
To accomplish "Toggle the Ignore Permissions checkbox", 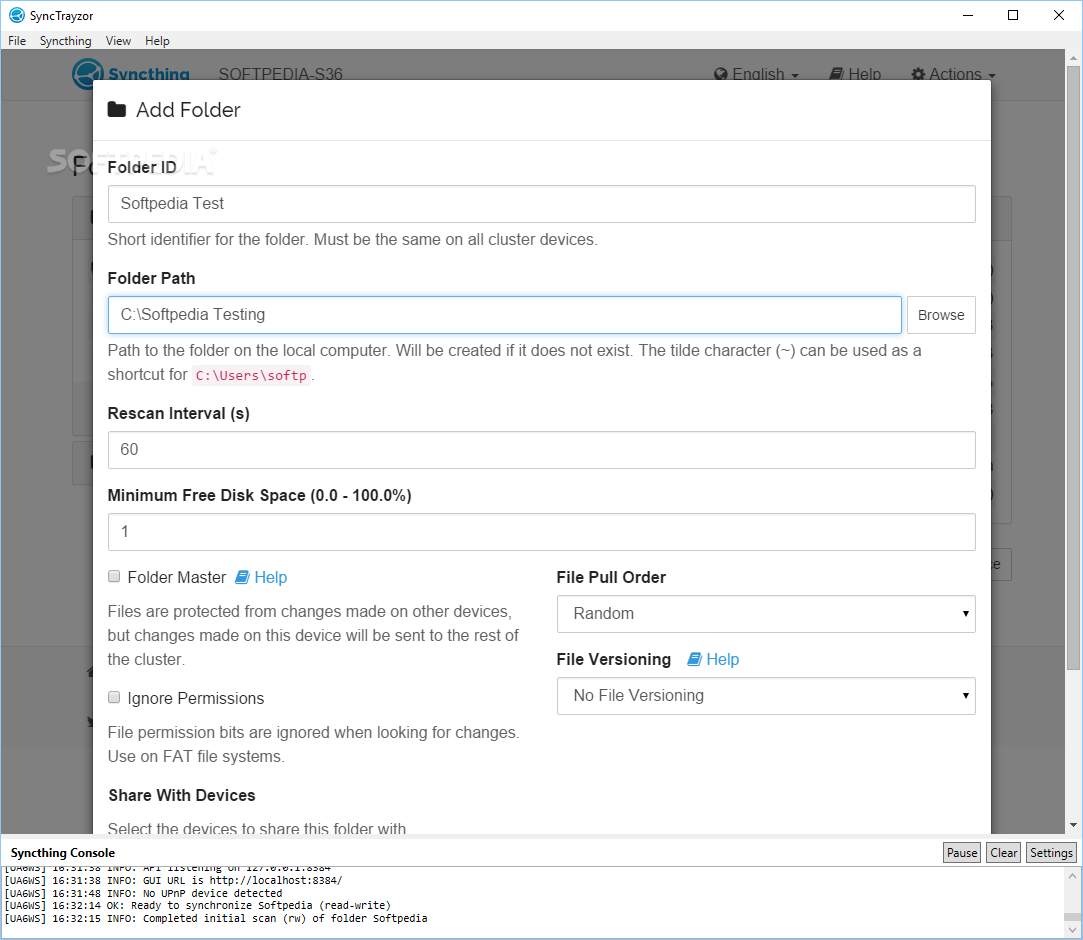I will [x=114, y=697].
